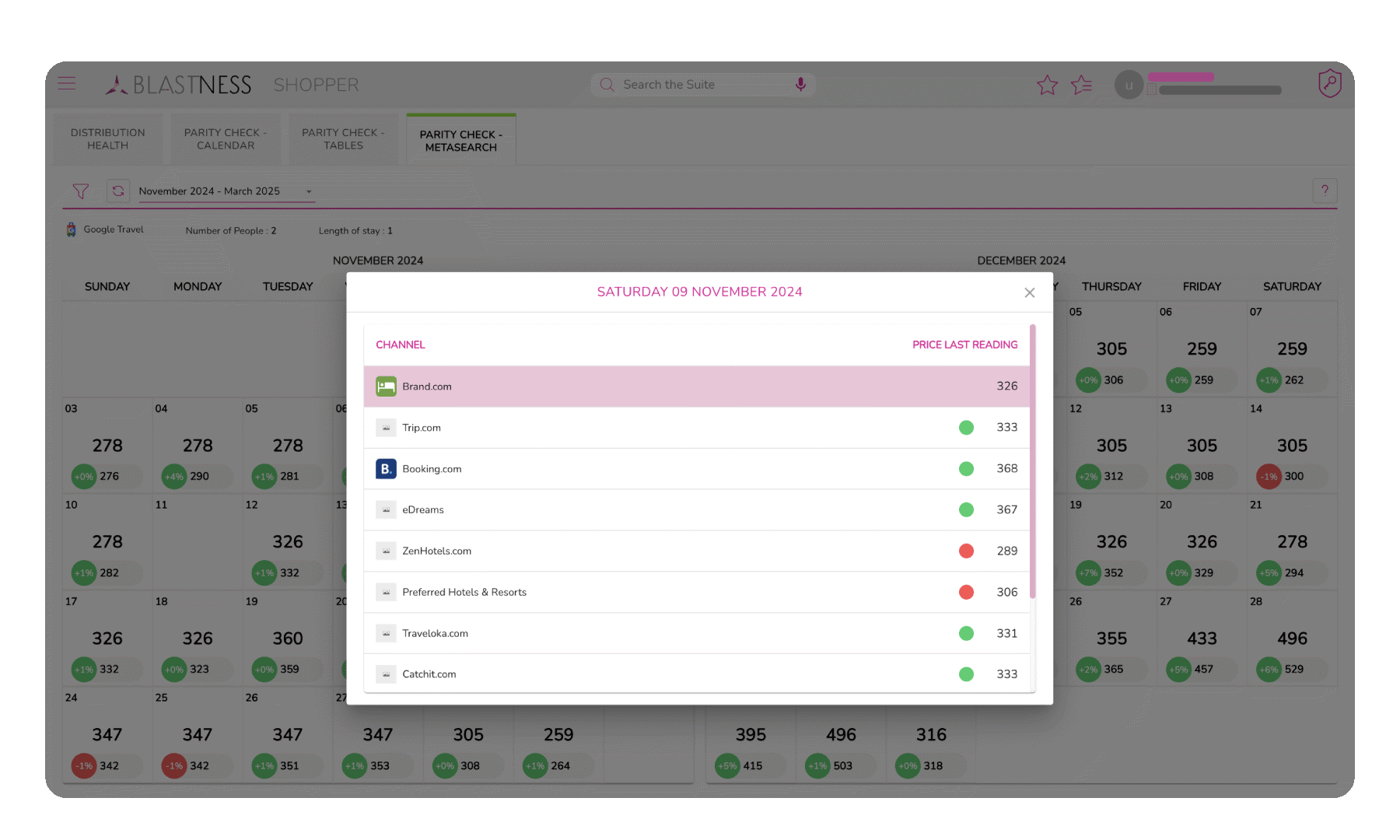Image resolution: width=1400 pixels, height=840 pixels.
Task: Click the Booking.com logo icon
Action: 386,469
